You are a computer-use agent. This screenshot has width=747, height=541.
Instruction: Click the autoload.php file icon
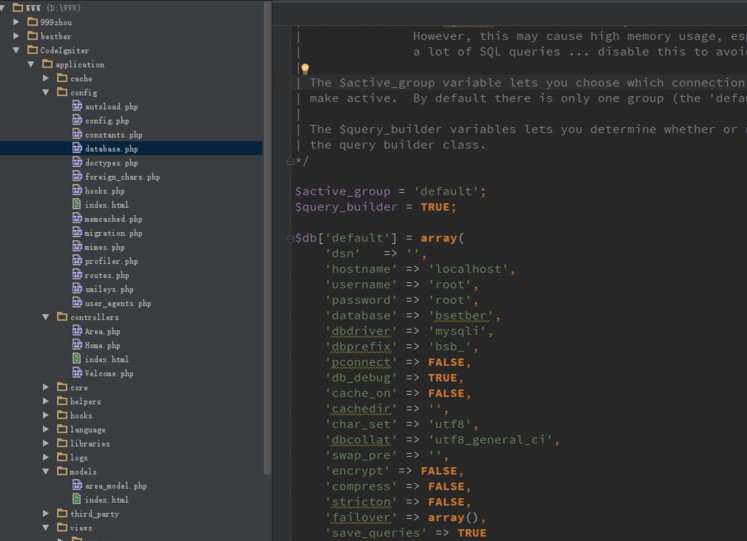[x=77, y=106]
